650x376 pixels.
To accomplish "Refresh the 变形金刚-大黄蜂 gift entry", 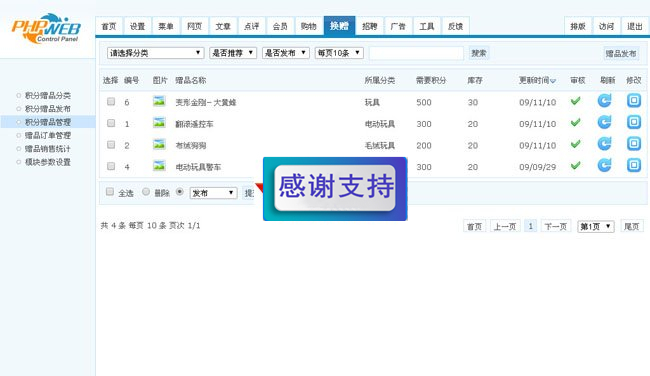I will [604, 101].
